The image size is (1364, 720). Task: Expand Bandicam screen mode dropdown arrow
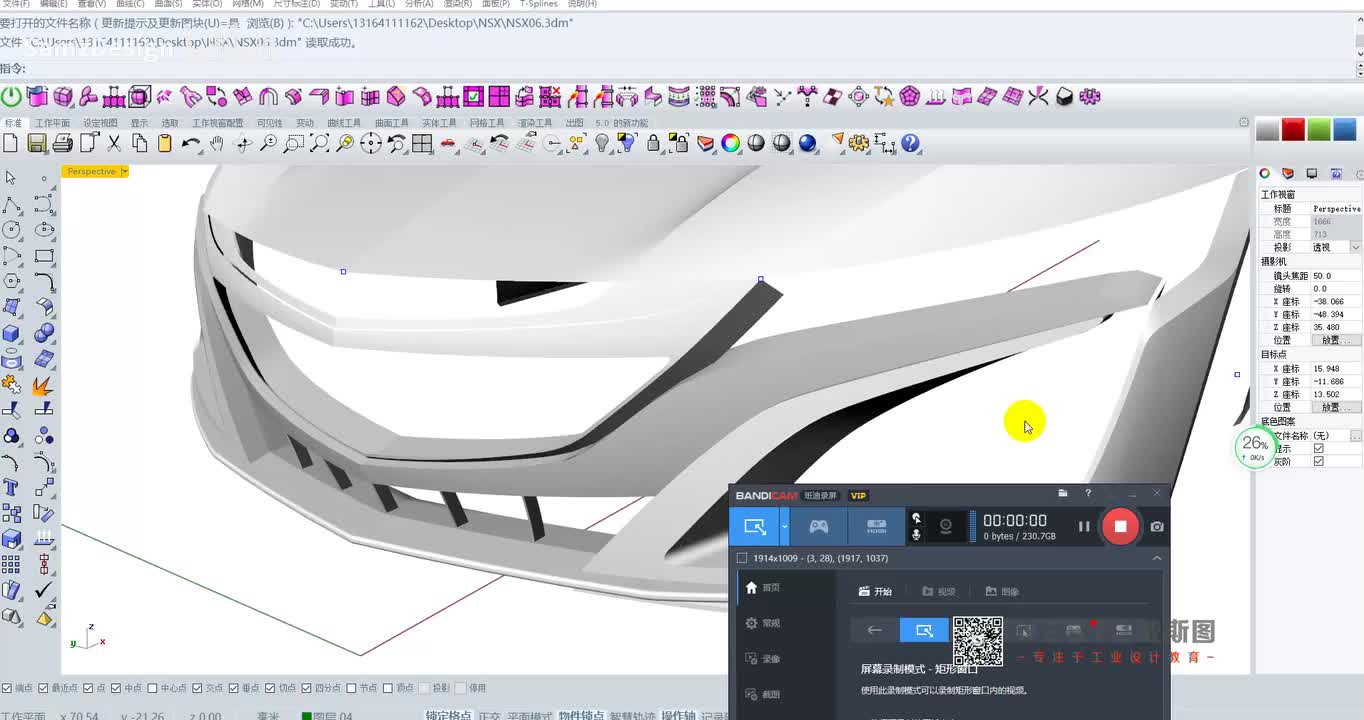pos(785,526)
